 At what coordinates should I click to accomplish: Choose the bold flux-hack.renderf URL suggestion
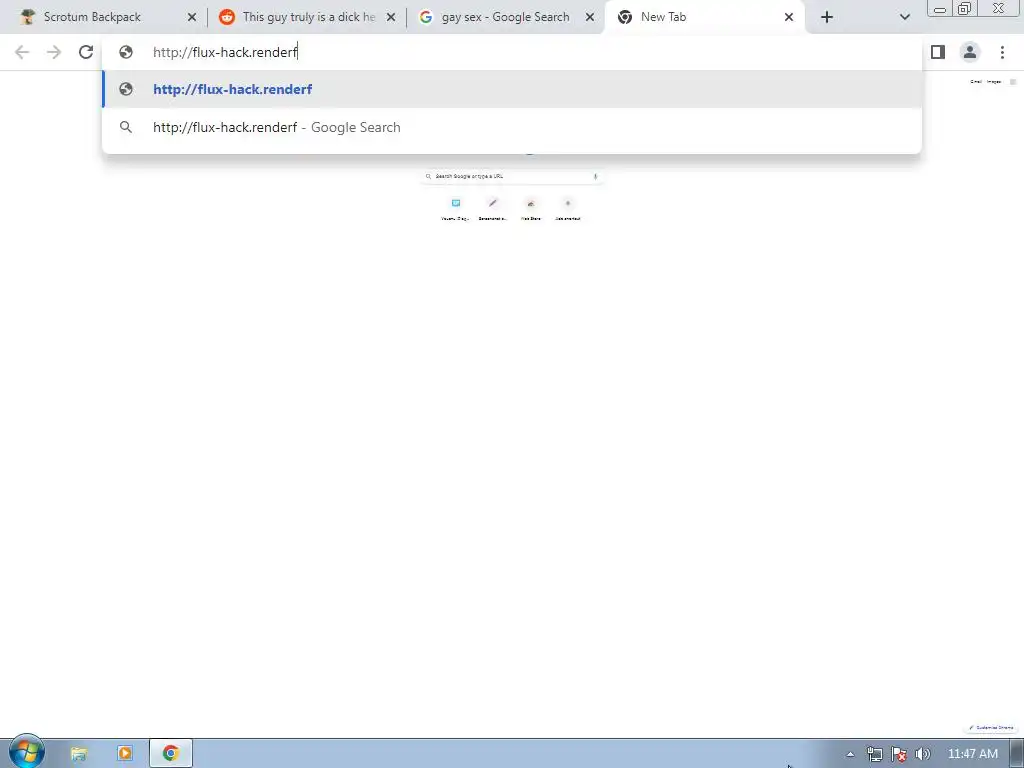click(512, 89)
